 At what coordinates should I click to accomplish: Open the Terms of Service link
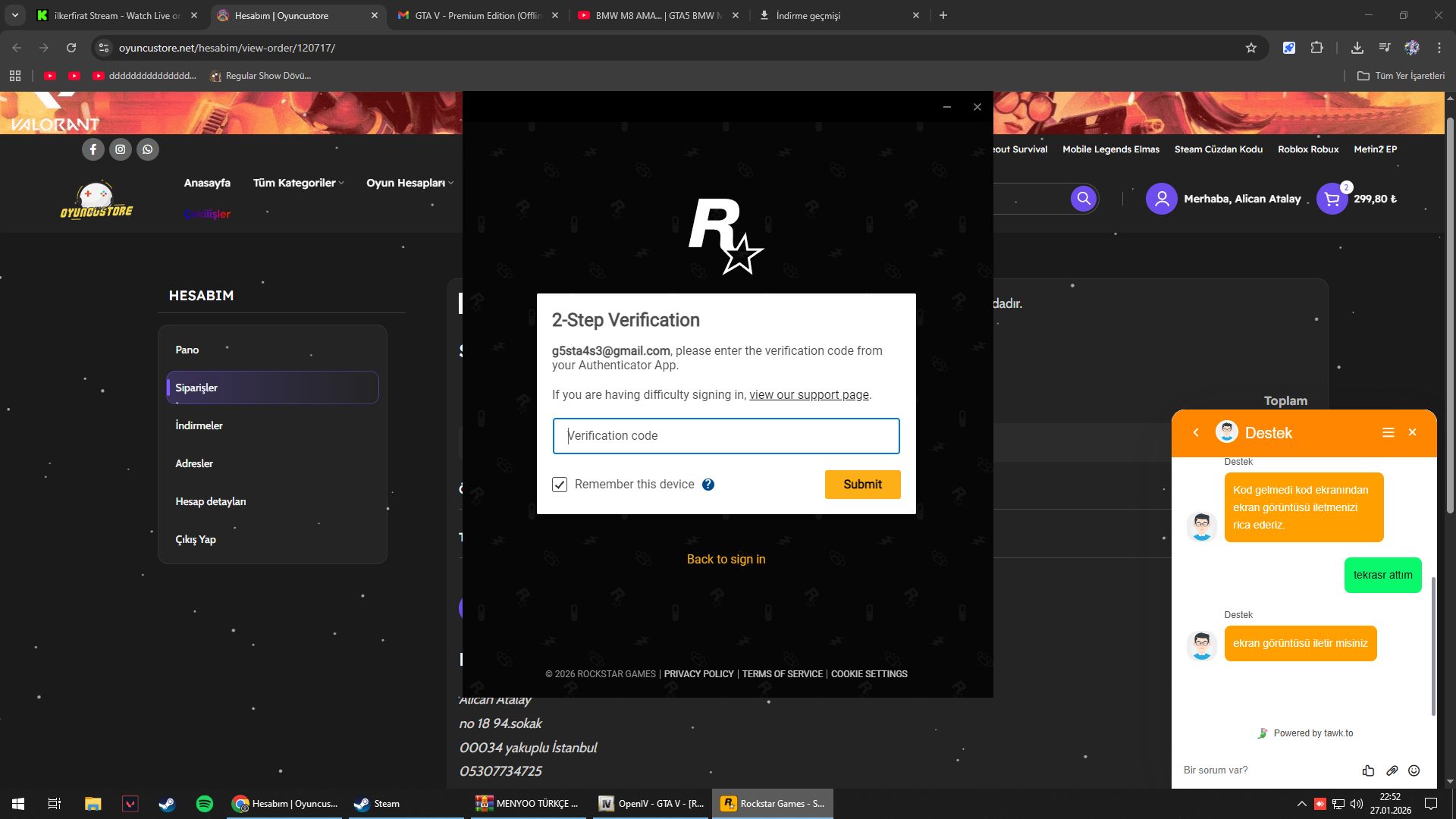coord(783,674)
